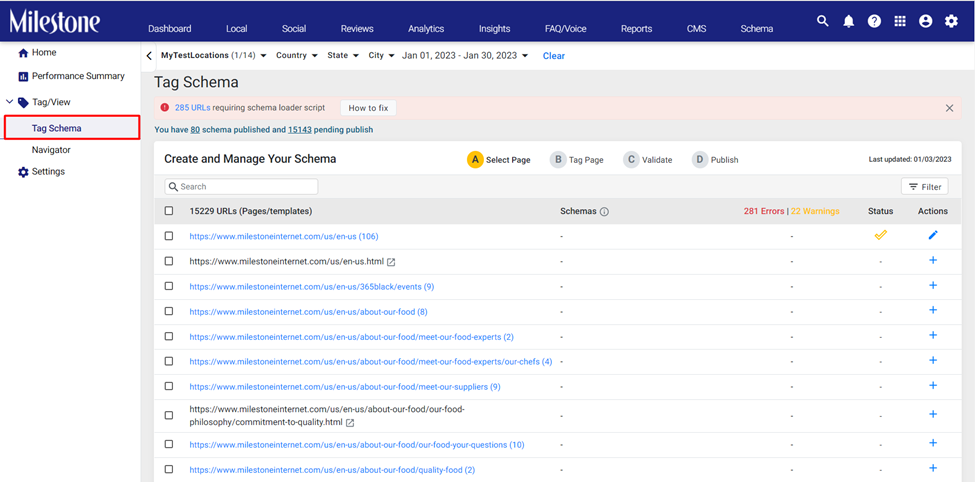Open the apps grid icon
The width and height of the screenshot is (975, 482).
tap(900, 21)
